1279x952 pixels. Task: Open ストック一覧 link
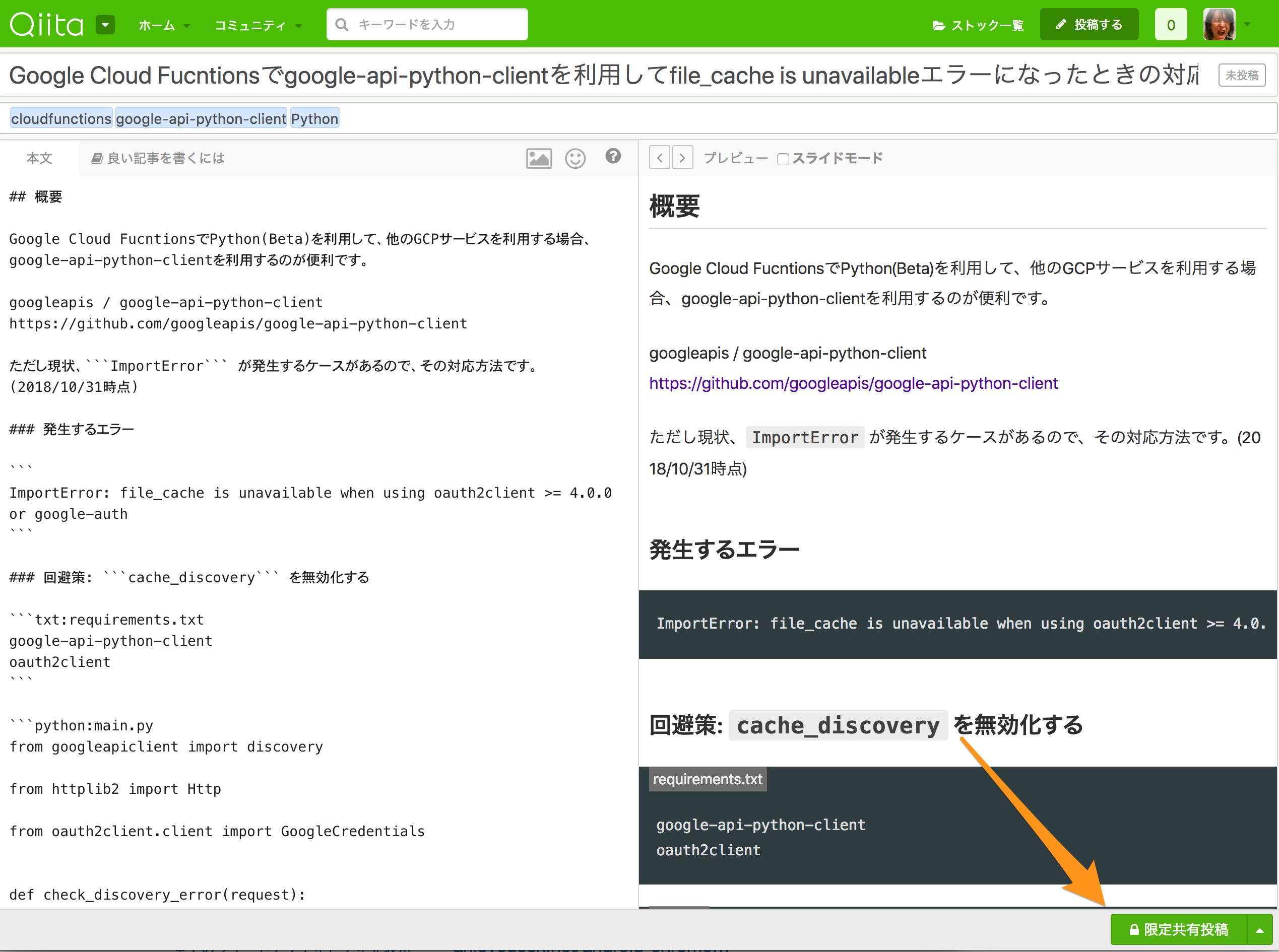pos(978,25)
